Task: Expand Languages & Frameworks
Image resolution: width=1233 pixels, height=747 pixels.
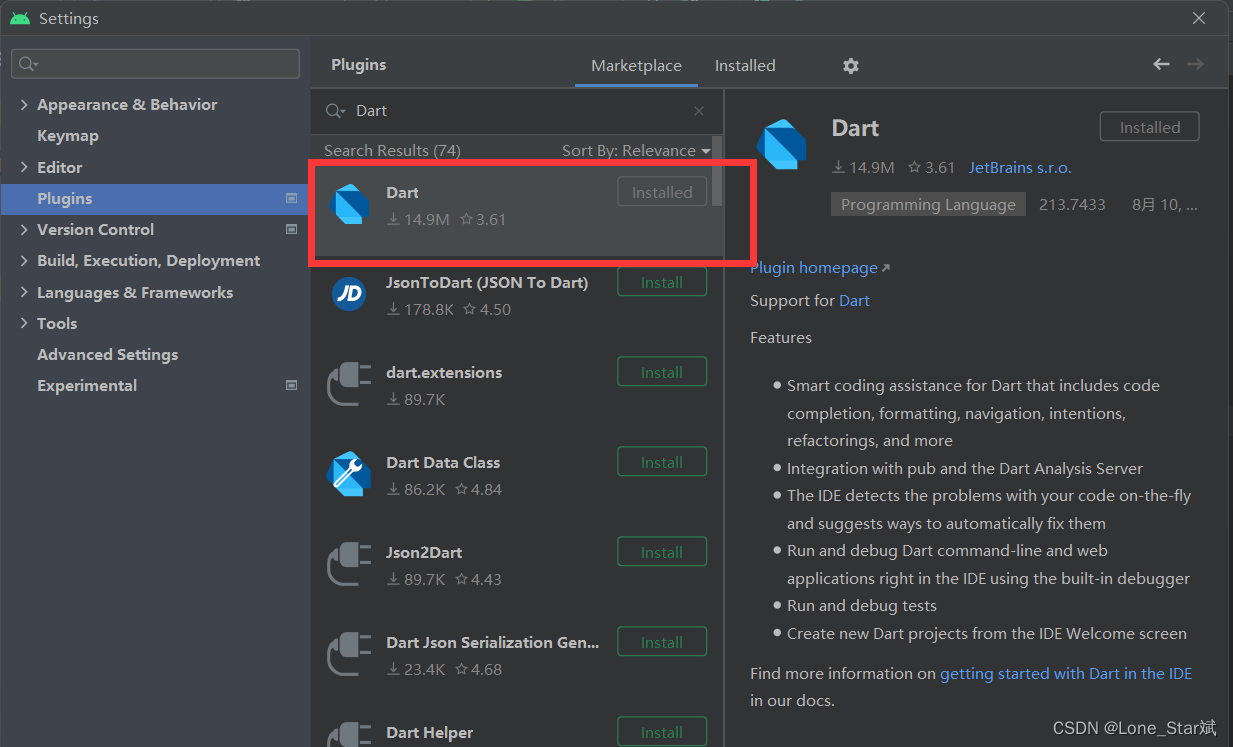Action: pos(24,292)
